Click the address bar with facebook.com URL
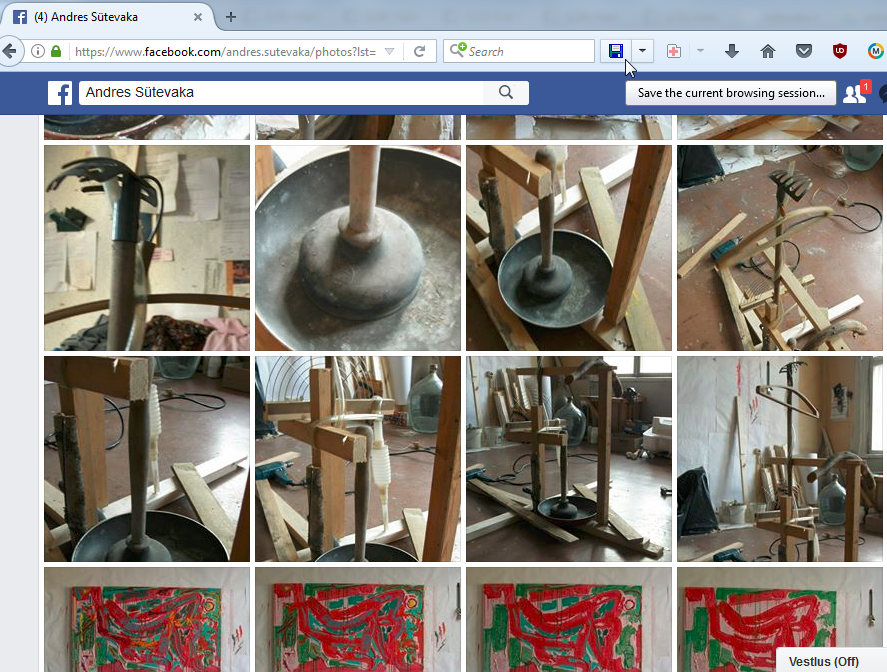Viewport: 887px width, 672px height. 225,51
